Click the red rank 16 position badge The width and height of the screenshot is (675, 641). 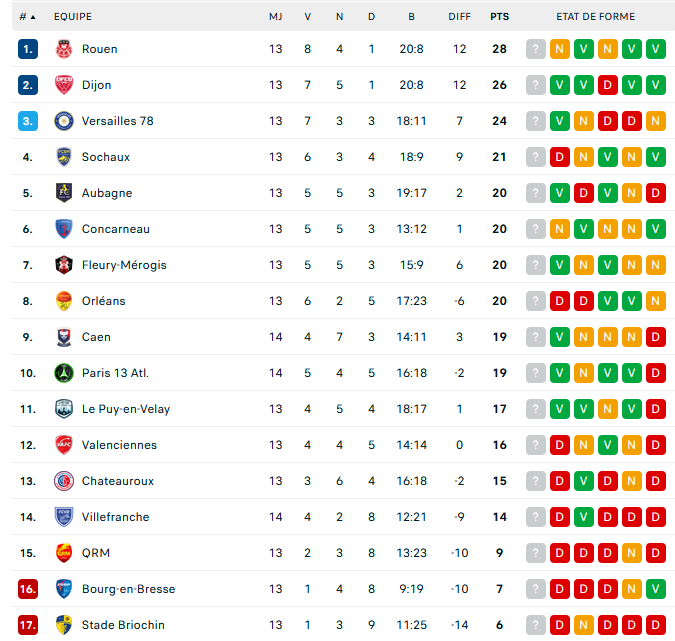27,589
